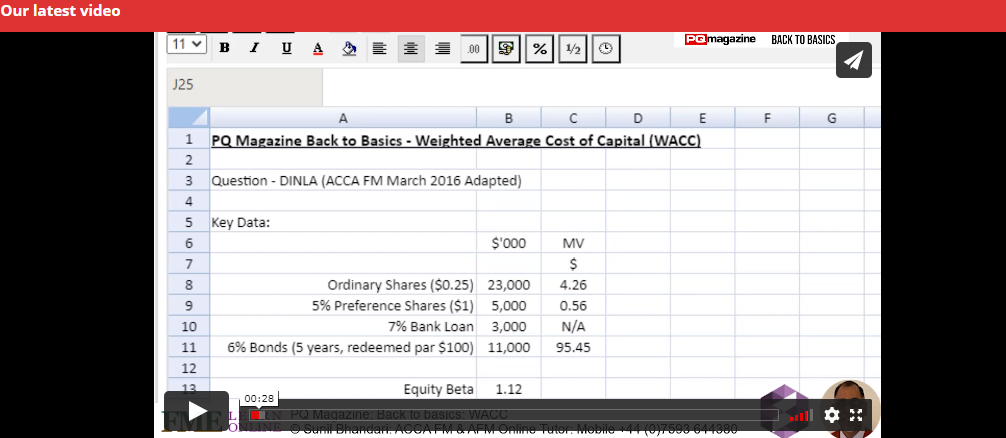
Task: Enter fullscreen video mode
Action: click(856, 416)
